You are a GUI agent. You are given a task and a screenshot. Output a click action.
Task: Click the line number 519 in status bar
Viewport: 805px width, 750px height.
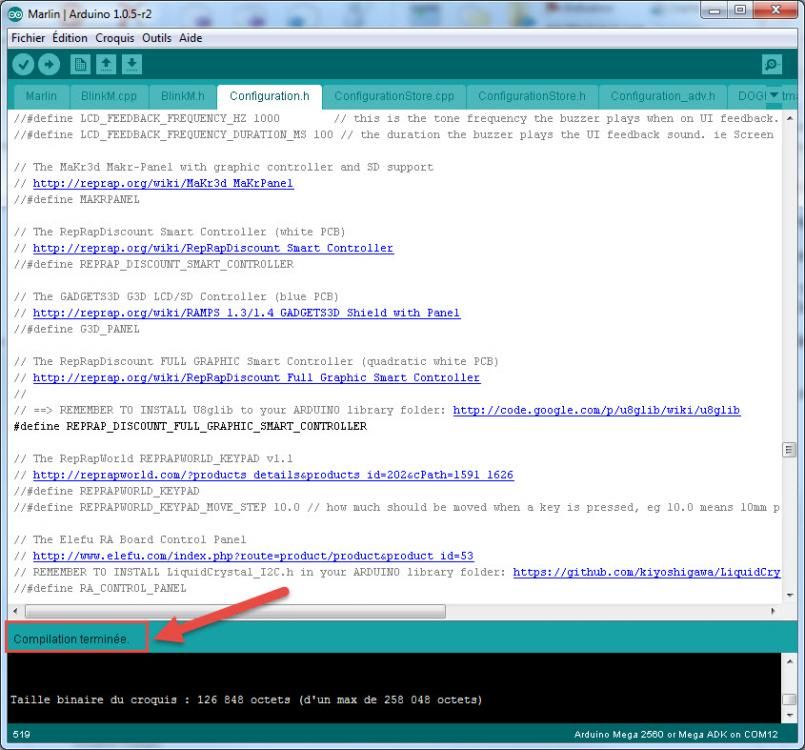[x=21, y=734]
